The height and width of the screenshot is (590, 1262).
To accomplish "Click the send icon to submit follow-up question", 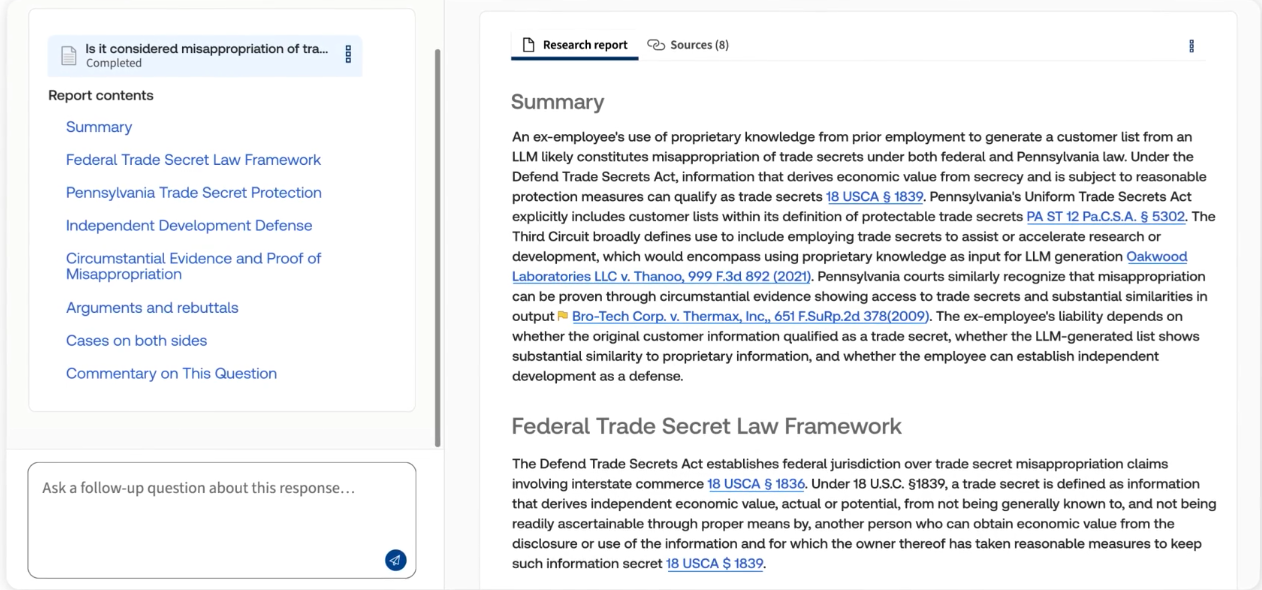I will [395, 560].
